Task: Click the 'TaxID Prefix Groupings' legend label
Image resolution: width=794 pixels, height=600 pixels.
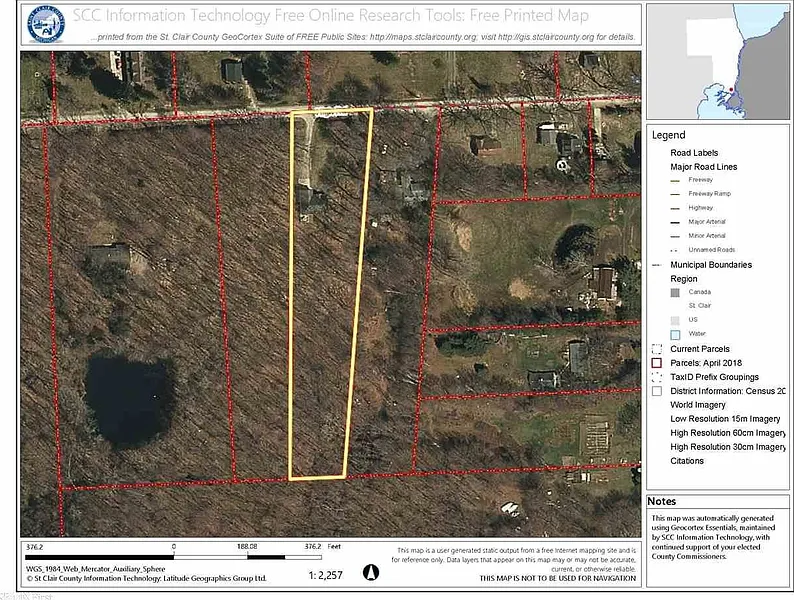Action: (714, 377)
